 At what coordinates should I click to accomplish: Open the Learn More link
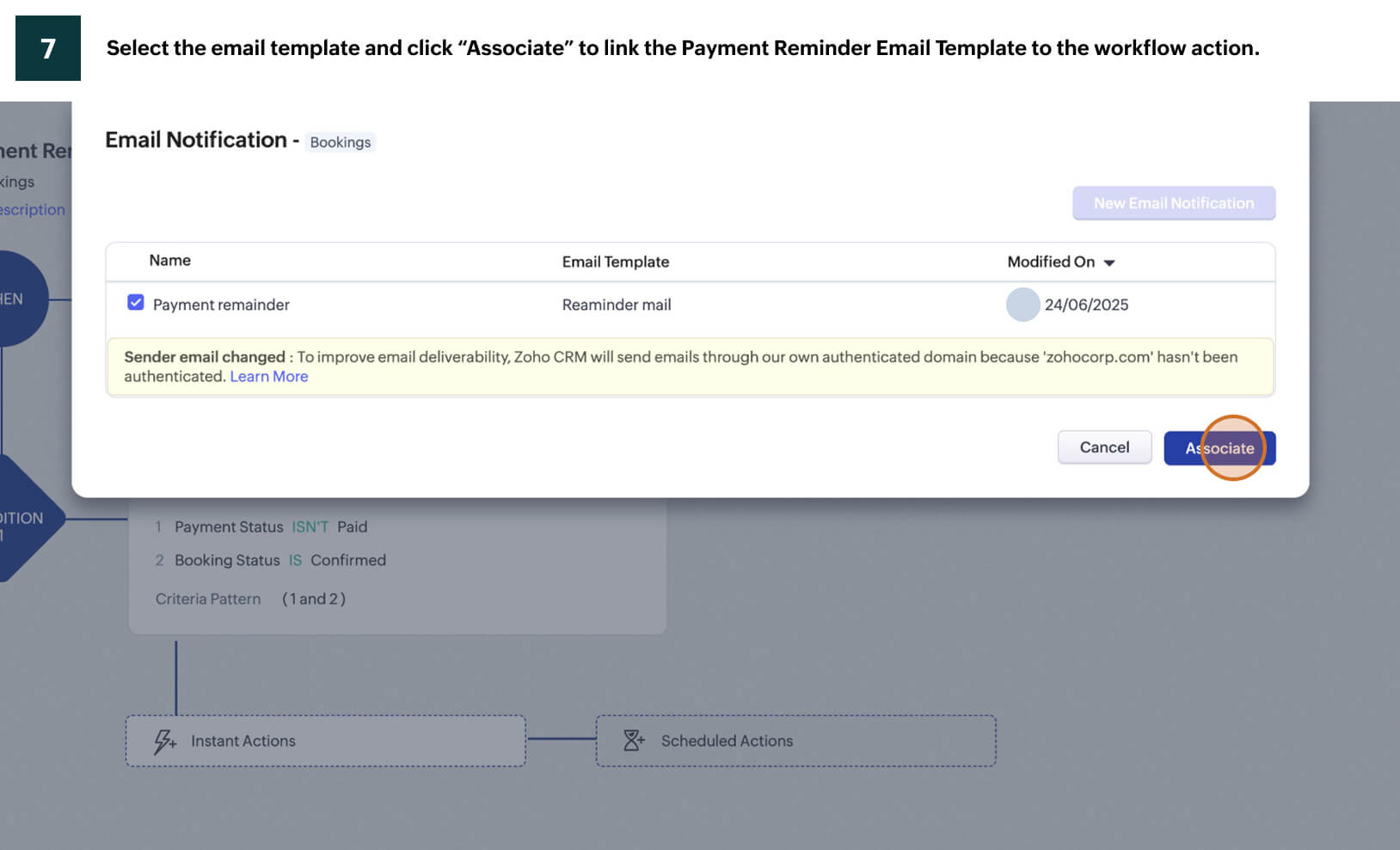tap(269, 377)
